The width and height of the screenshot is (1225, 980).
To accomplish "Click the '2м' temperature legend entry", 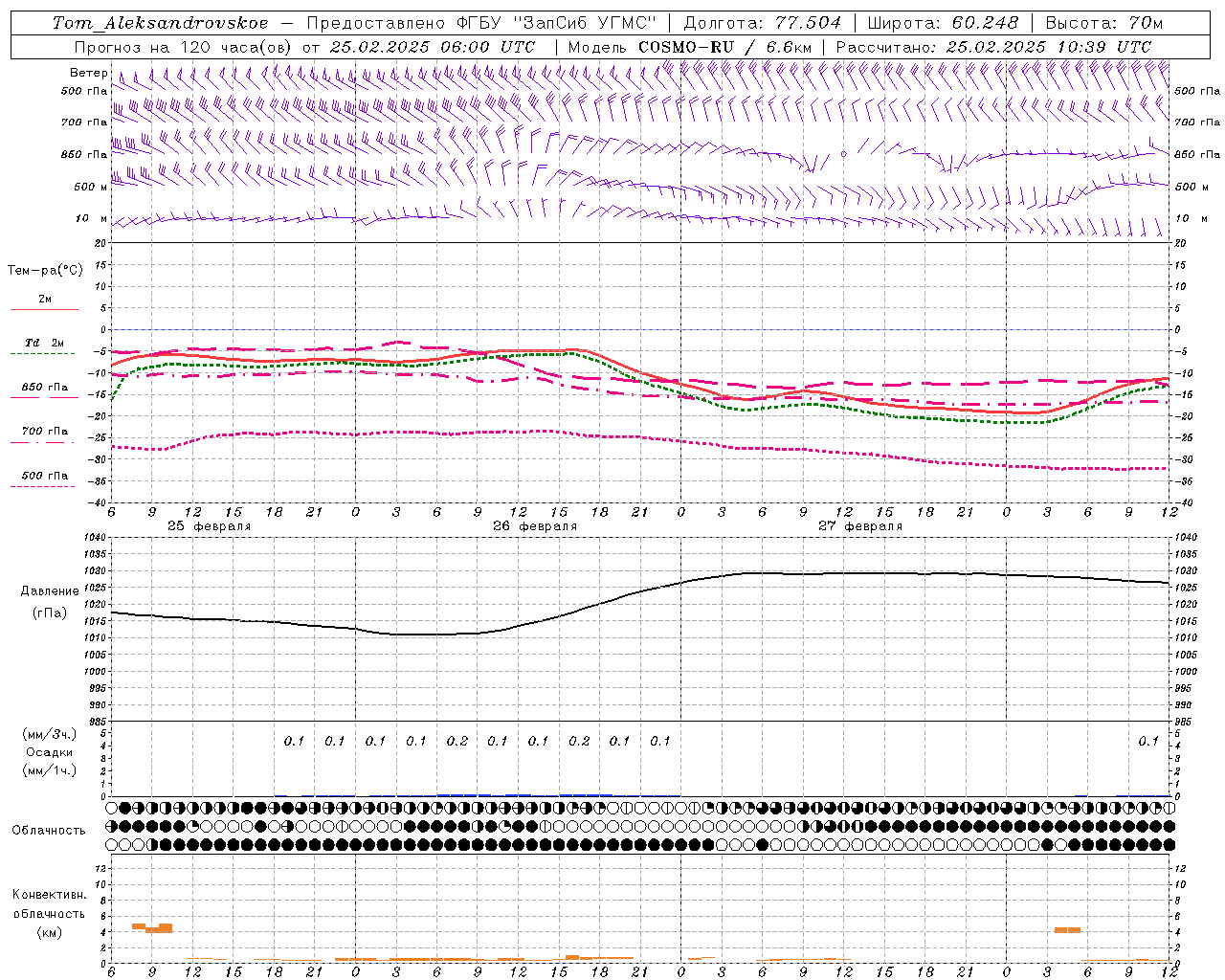I will tap(45, 299).
